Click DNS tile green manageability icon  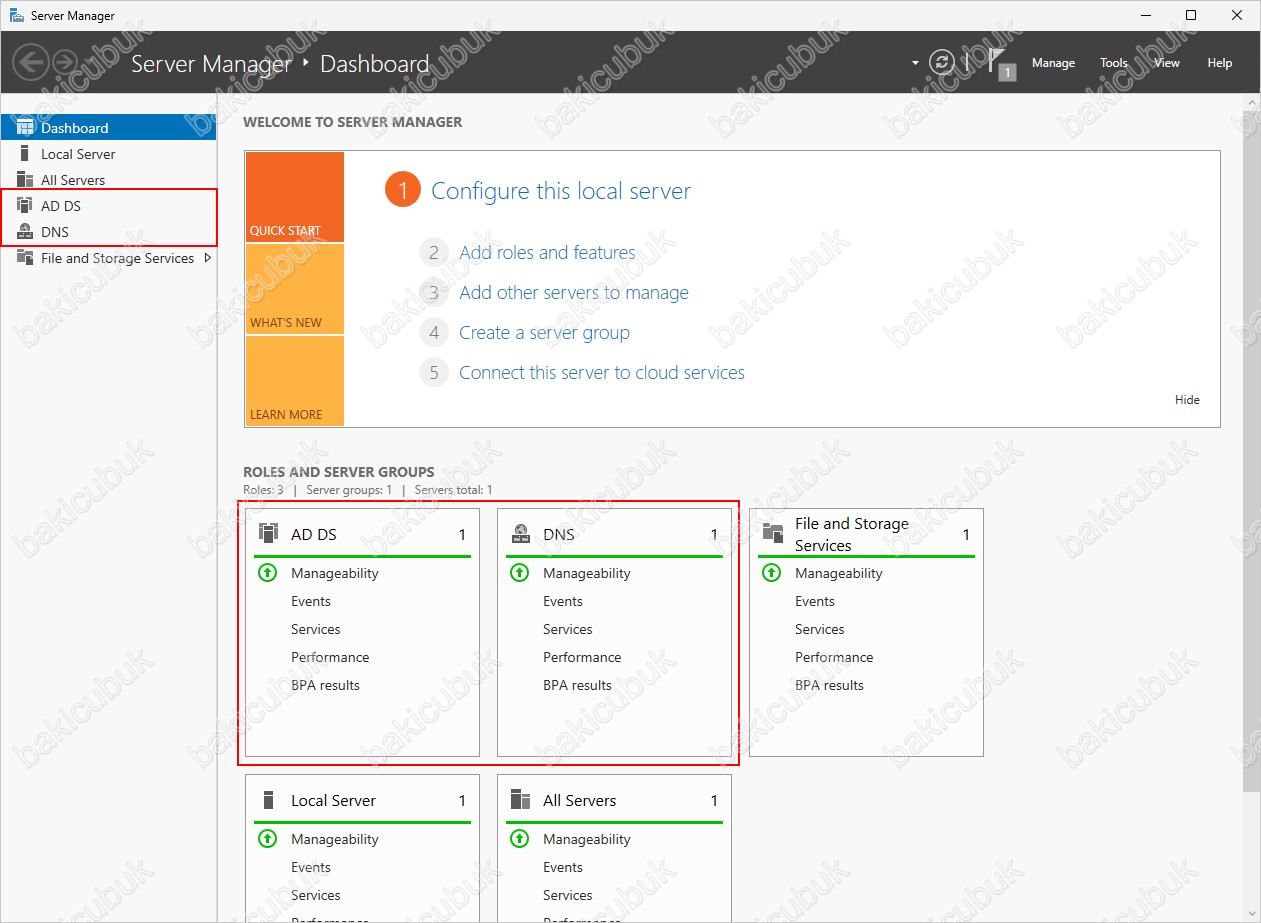tap(519, 573)
